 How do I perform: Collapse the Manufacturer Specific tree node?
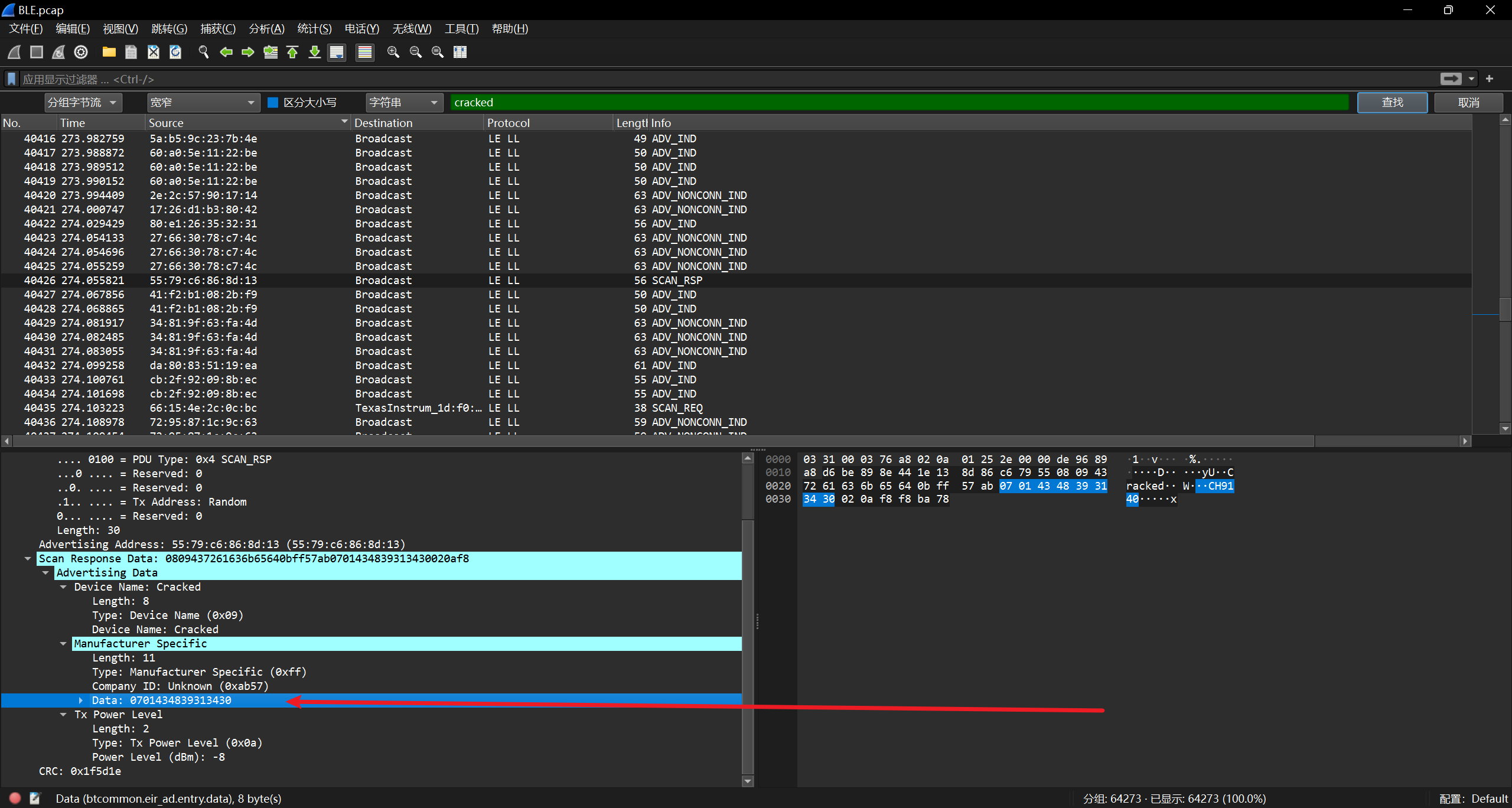63,644
